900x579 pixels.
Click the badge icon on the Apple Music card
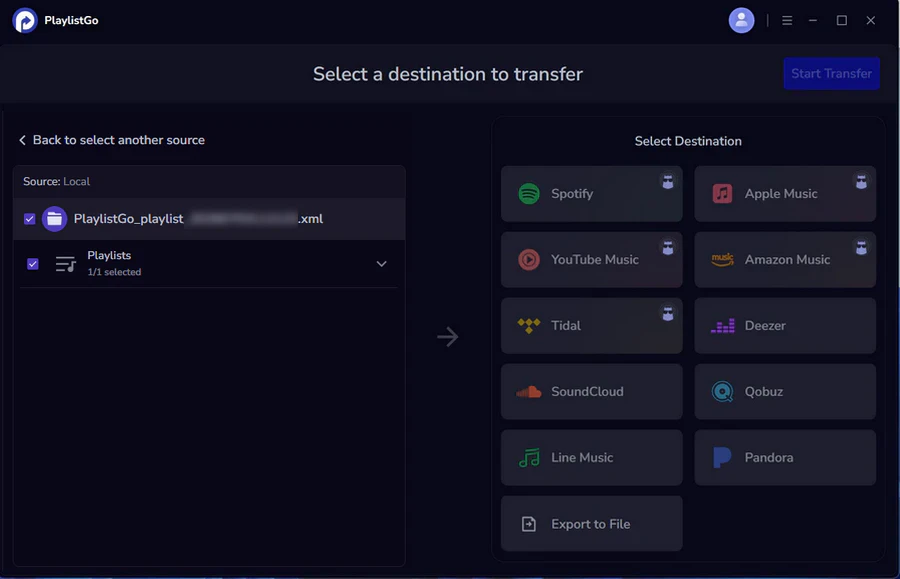[x=861, y=182]
